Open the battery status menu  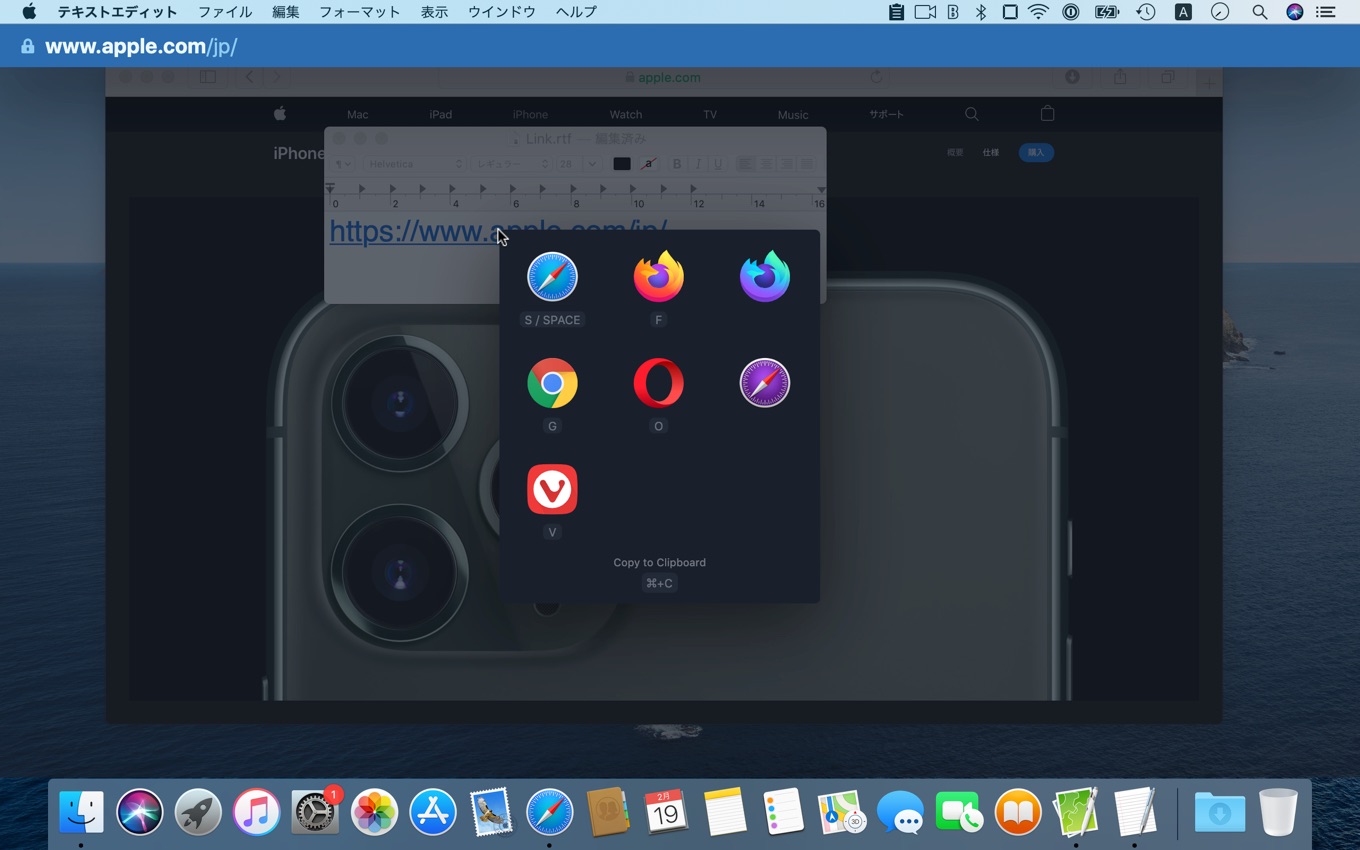(x=1106, y=12)
